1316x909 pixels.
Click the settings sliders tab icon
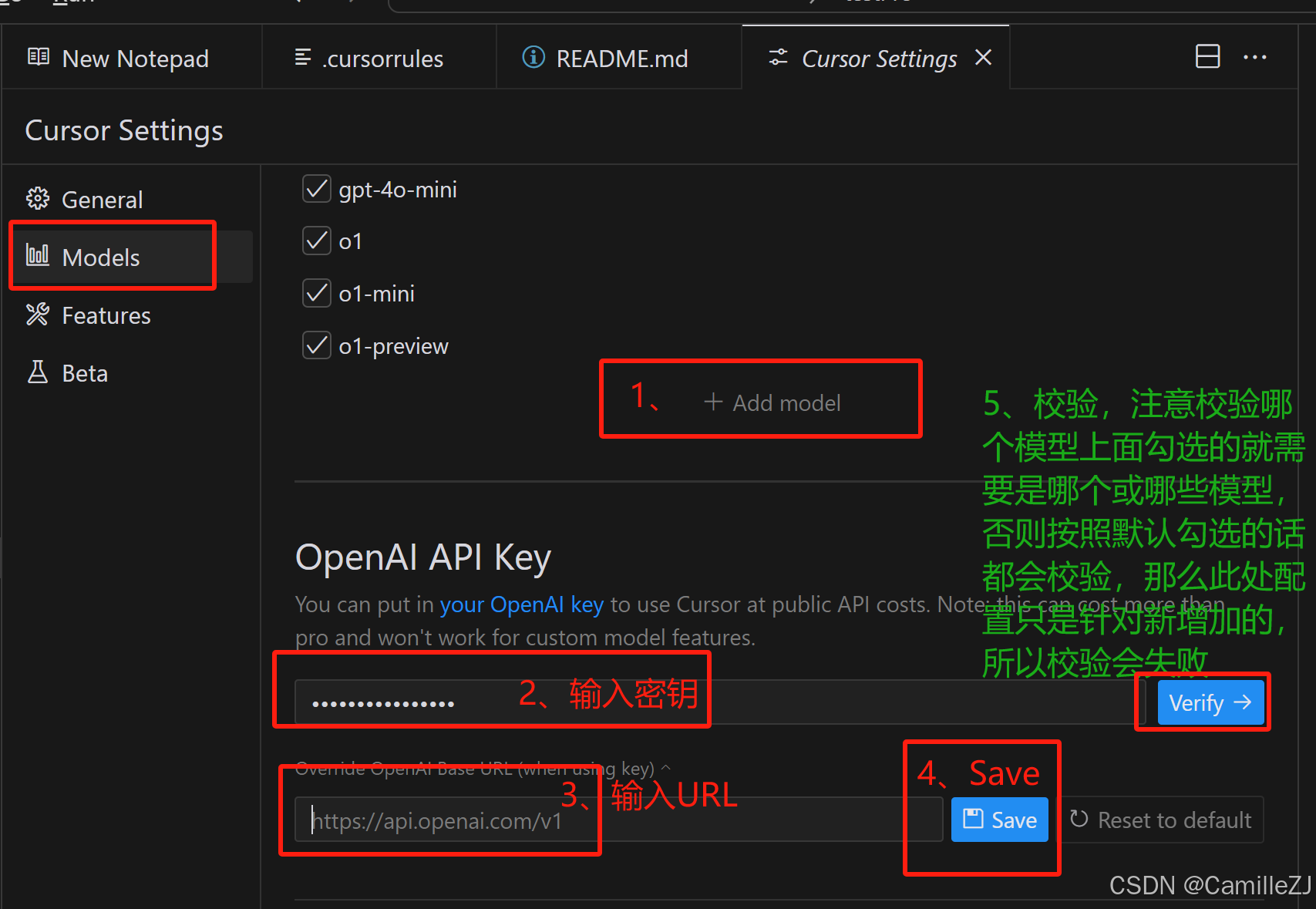coord(779,58)
